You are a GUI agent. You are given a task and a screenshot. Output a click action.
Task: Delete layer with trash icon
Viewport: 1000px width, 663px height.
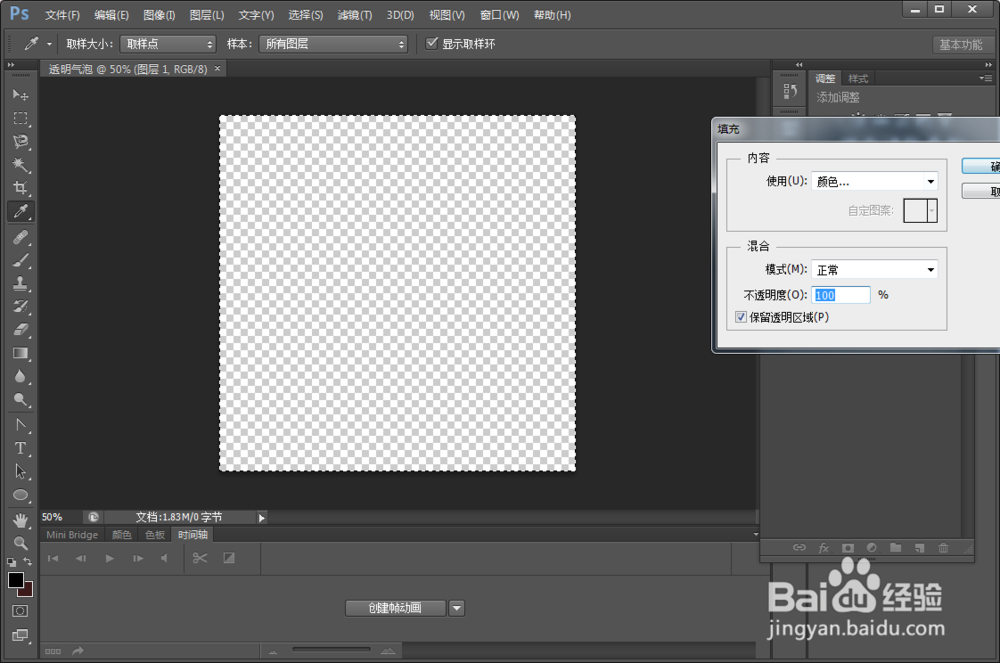click(943, 548)
